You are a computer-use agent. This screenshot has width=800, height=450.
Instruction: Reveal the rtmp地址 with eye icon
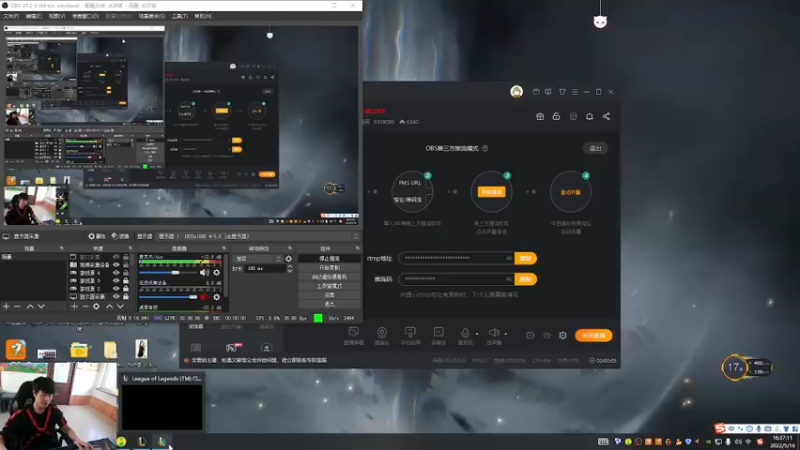pyautogui.click(x=509, y=259)
